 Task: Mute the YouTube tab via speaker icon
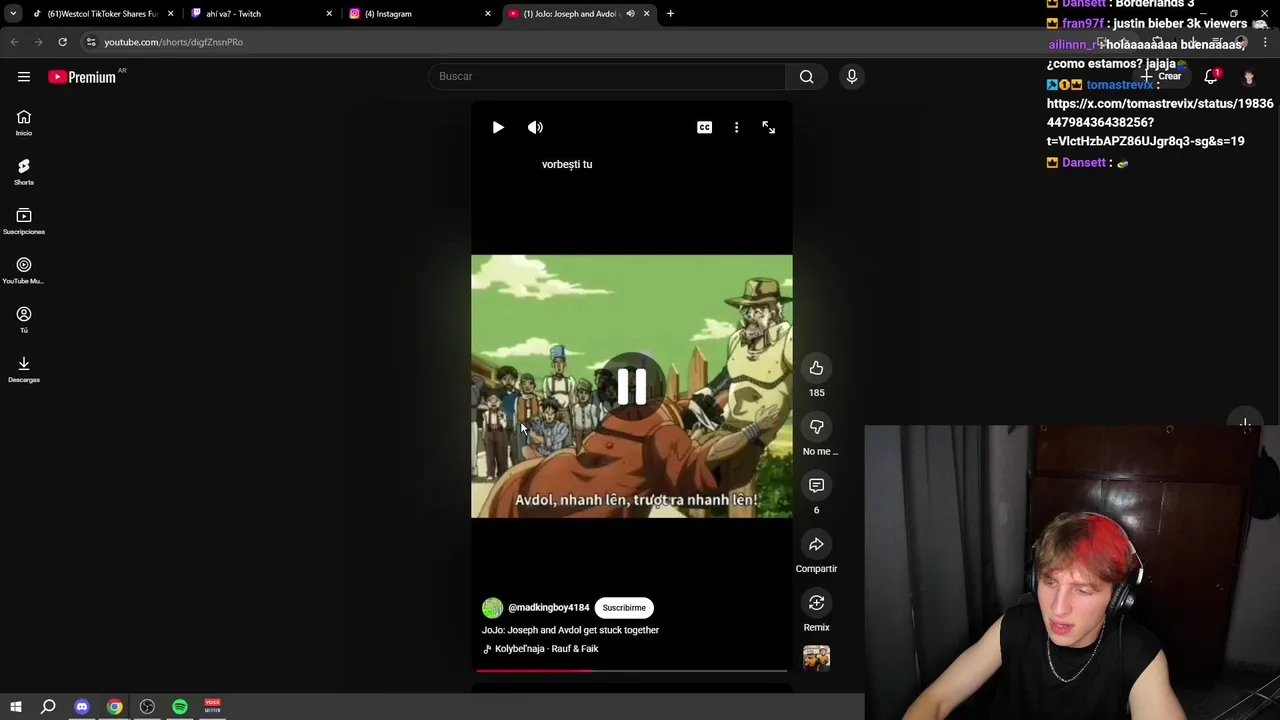[x=630, y=14]
